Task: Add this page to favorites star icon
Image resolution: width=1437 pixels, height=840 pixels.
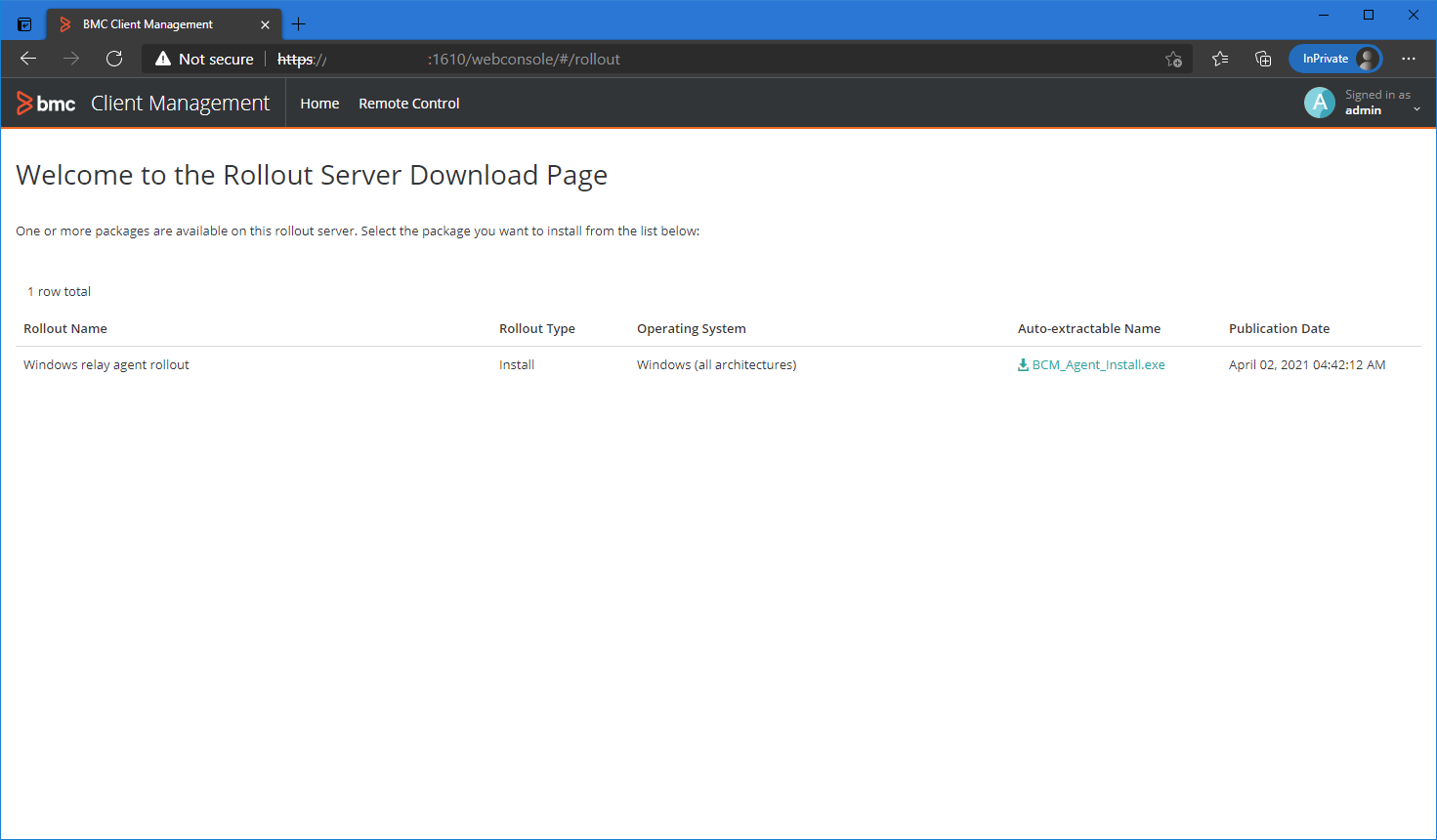Action: [x=1173, y=59]
